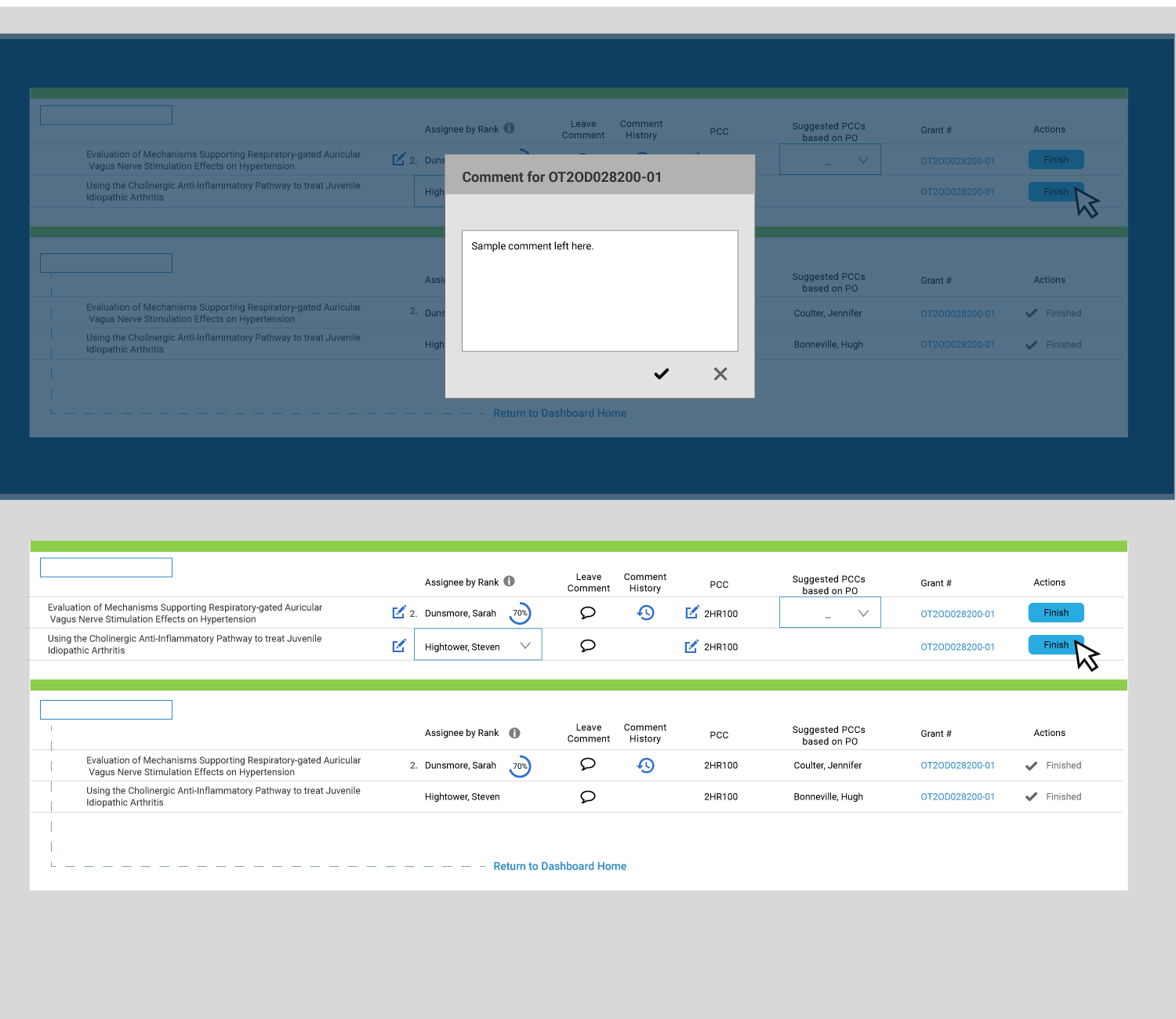1176x1019 pixels.
Task: Confirm the comment with the dialog checkmark
Action: [x=661, y=374]
